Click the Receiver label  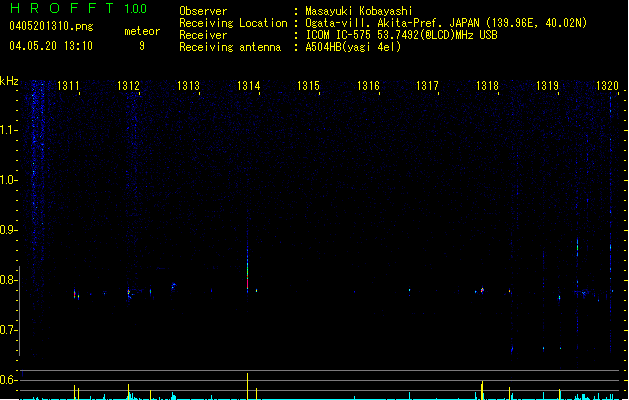203,35
